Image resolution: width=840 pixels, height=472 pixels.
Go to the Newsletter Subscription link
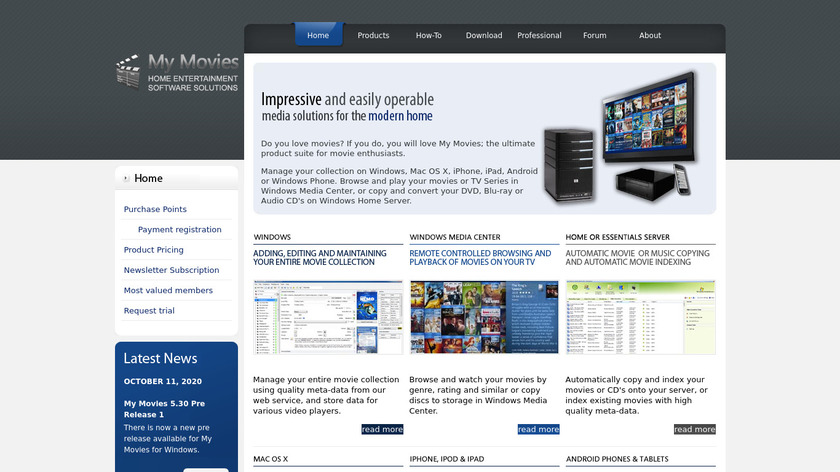coord(171,270)
